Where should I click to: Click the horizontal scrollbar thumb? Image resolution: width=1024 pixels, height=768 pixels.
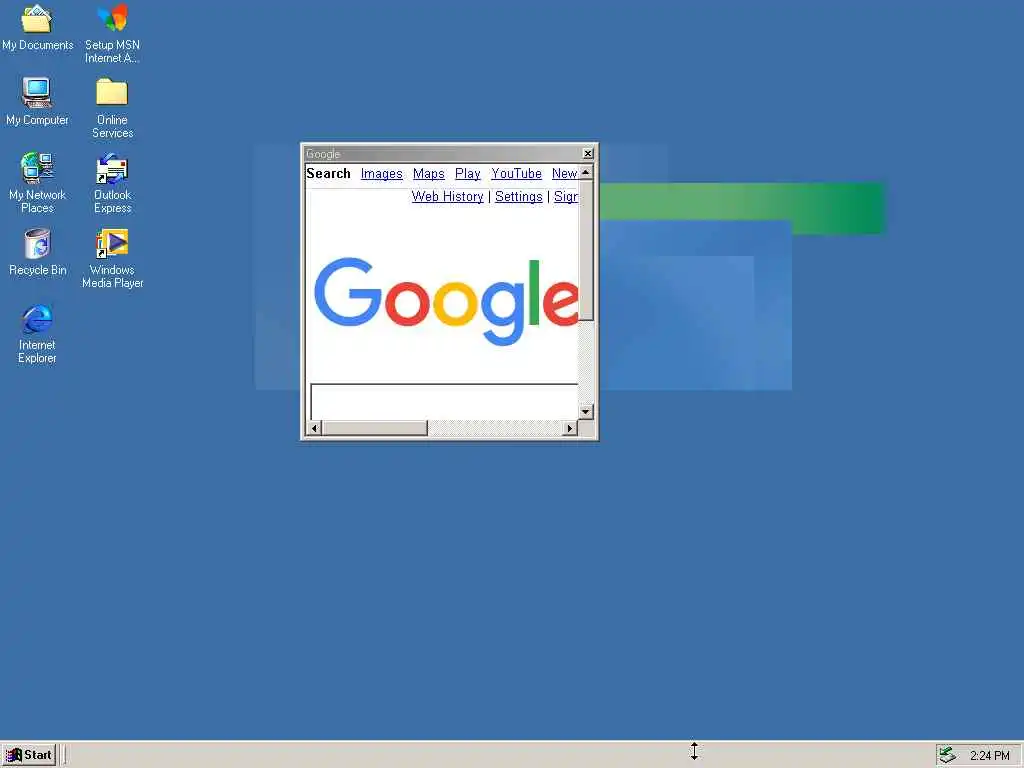(x=375, y=428)
